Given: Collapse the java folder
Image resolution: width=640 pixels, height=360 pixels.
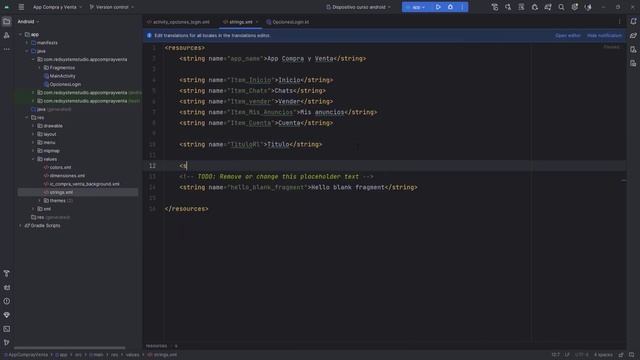Looking at the screenshot, I should pyautogui.click(x=27, y=51).
